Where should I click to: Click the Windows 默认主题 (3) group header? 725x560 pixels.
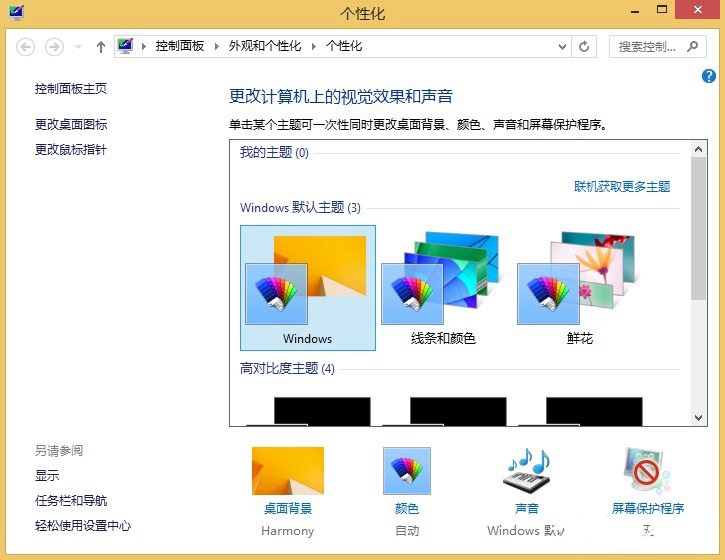(300, 207)
